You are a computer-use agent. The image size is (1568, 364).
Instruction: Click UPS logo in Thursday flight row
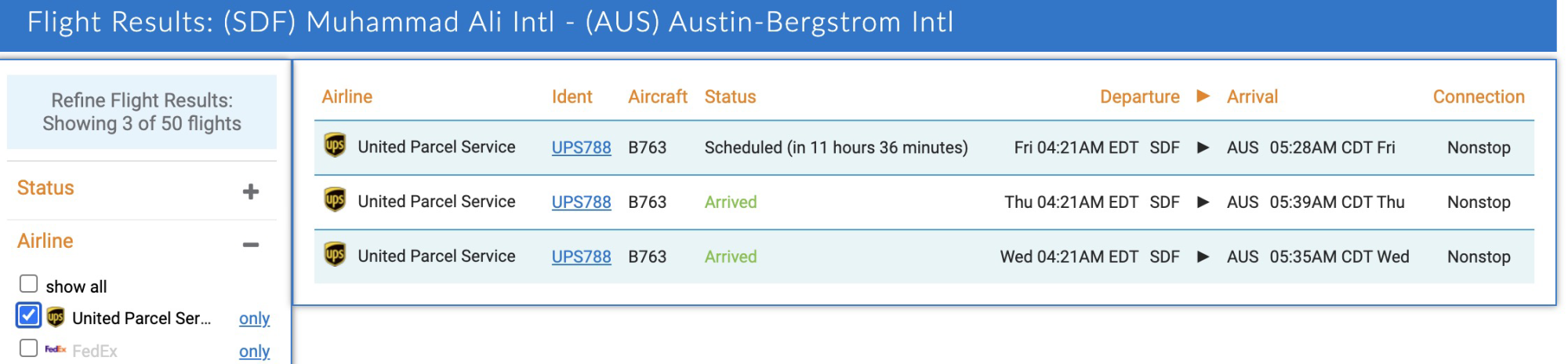335,201
